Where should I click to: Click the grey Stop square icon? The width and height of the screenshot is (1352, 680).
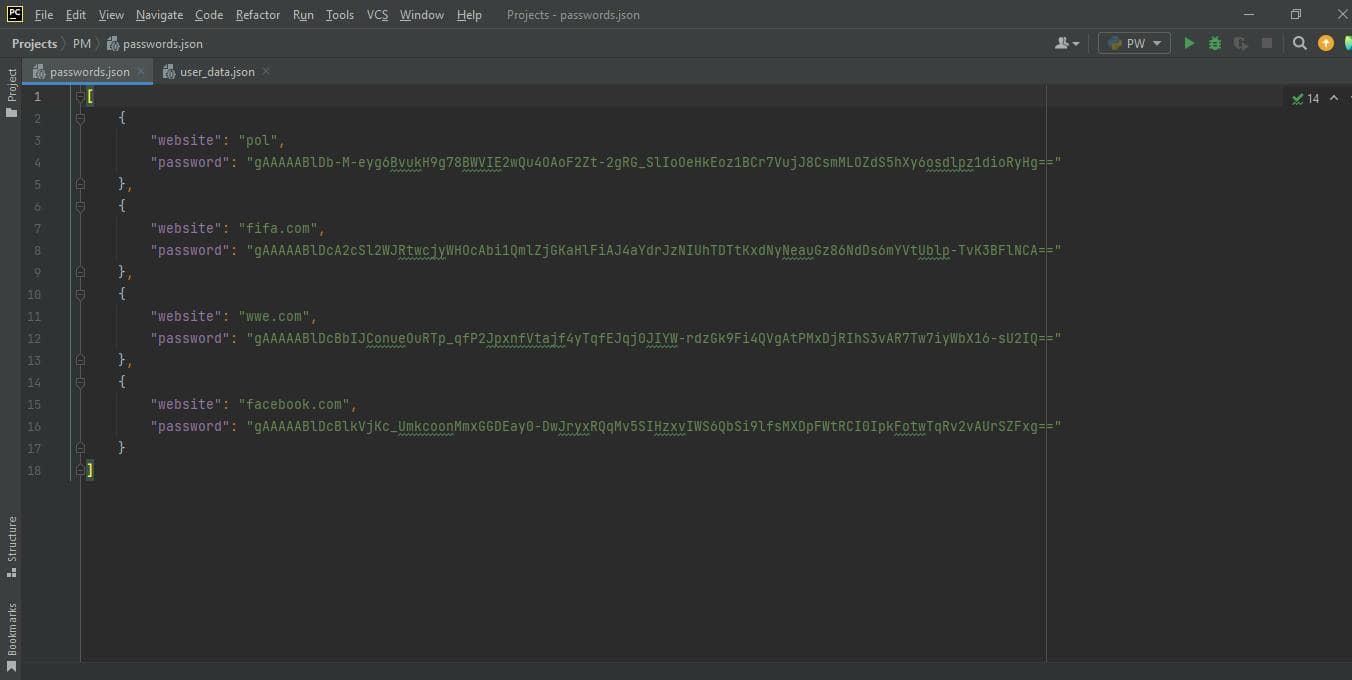click(1267, 43)
